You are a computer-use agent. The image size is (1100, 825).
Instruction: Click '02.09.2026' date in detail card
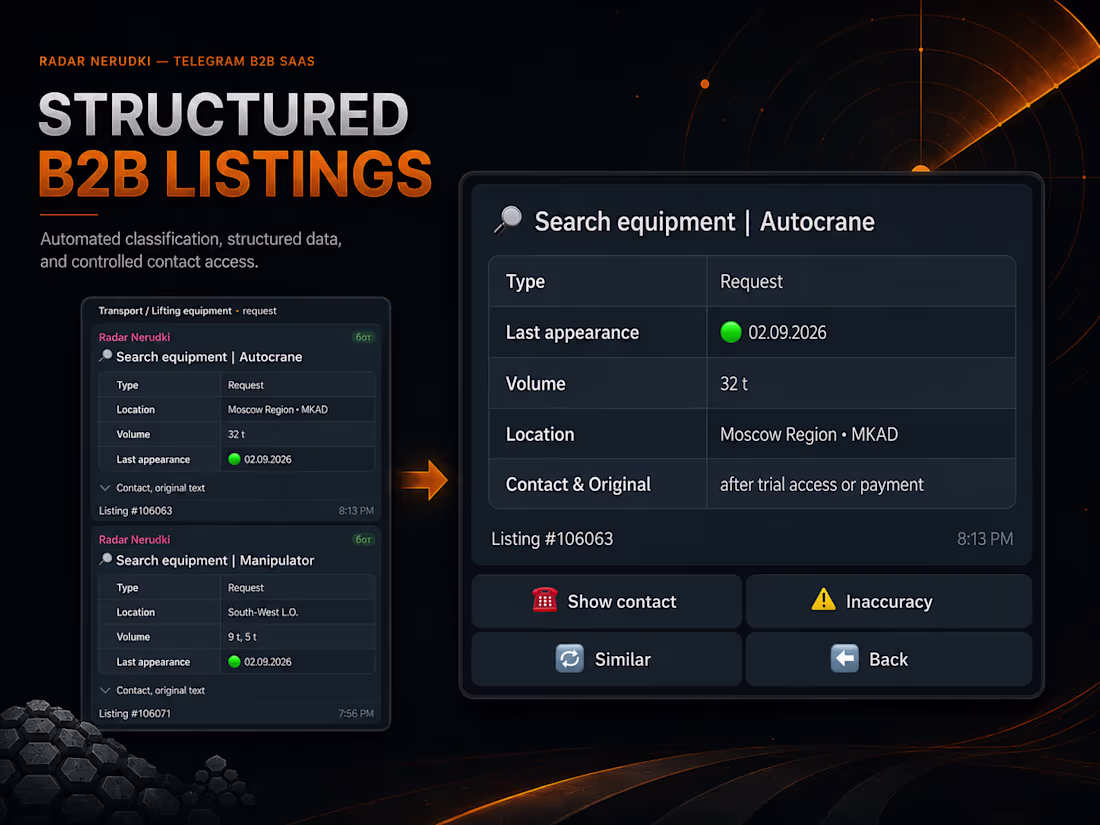tap(787, 333)
